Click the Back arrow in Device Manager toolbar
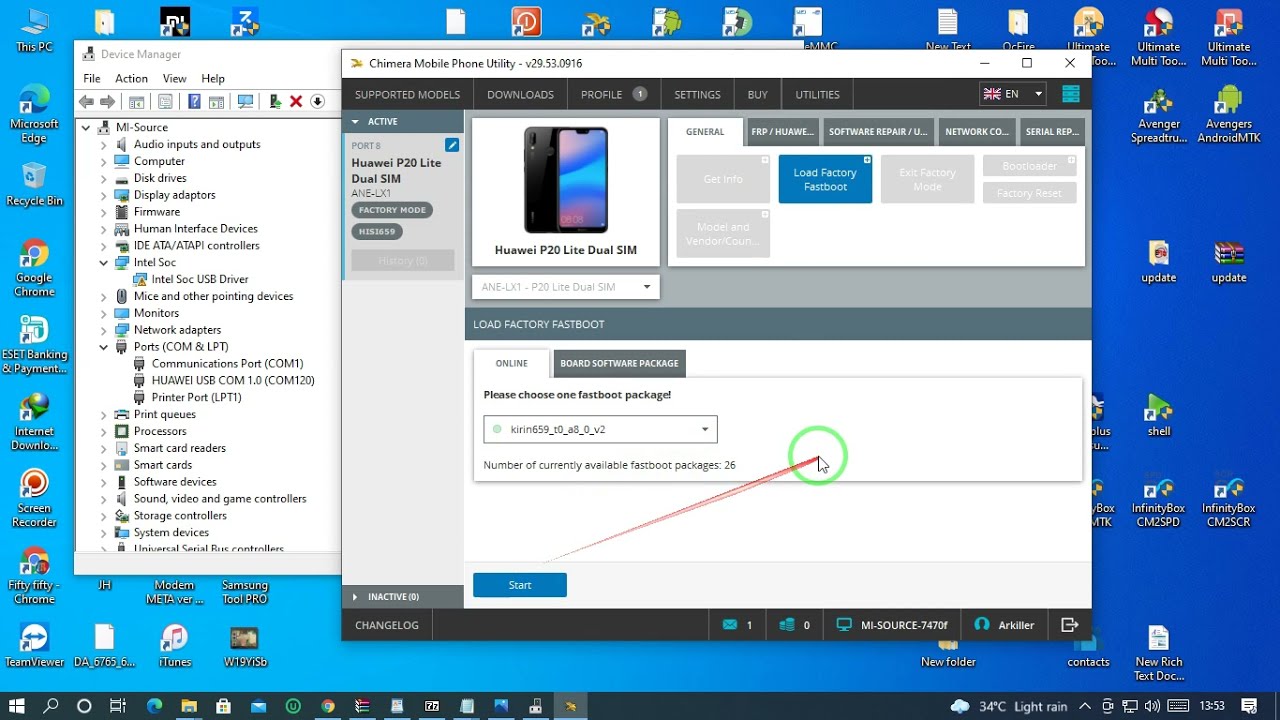 pyautogui.click(x=87, y=101)
